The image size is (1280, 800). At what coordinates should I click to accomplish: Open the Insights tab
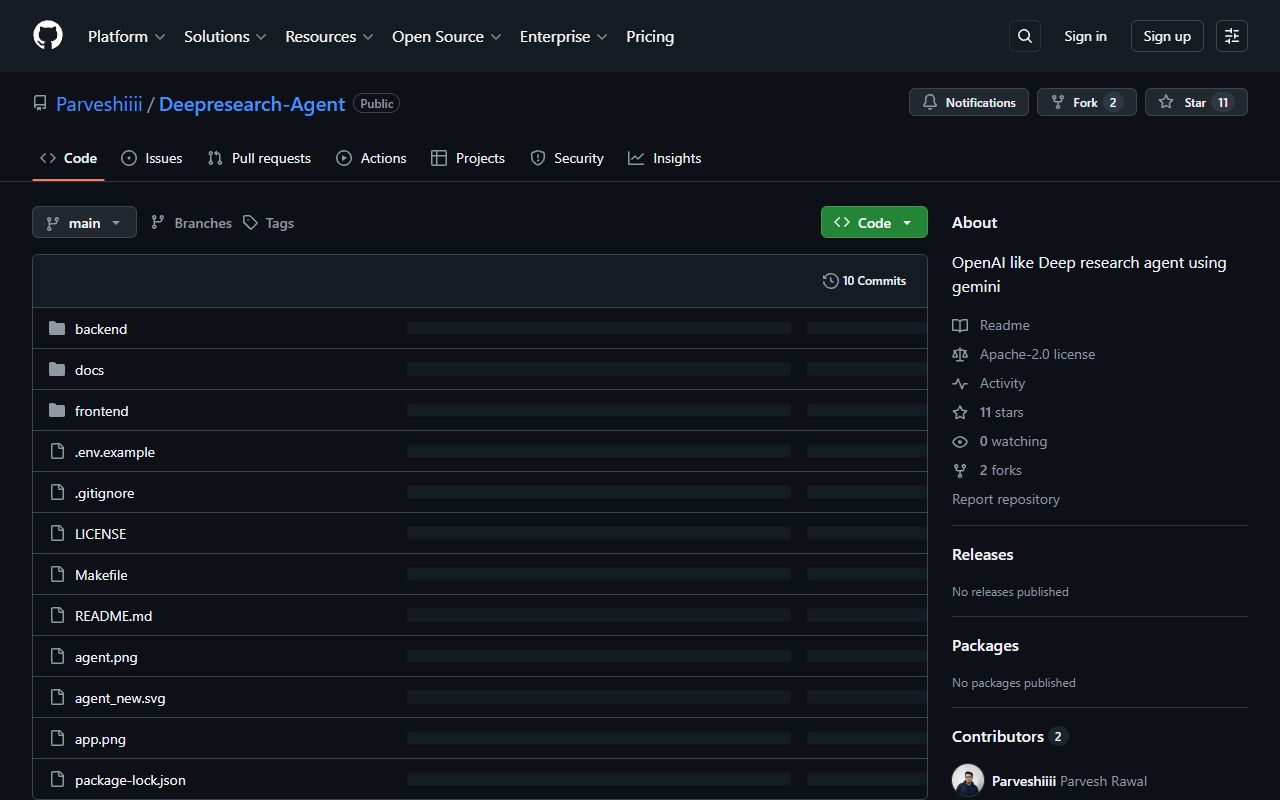coord(665,158)
